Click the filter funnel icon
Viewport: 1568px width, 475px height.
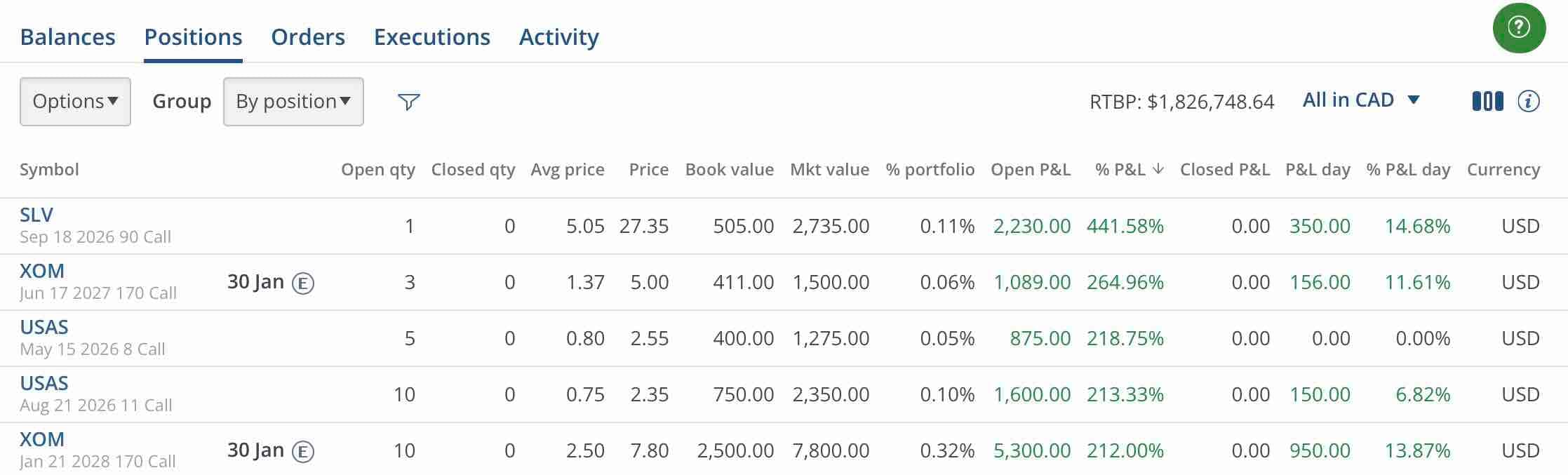[408, 102]
